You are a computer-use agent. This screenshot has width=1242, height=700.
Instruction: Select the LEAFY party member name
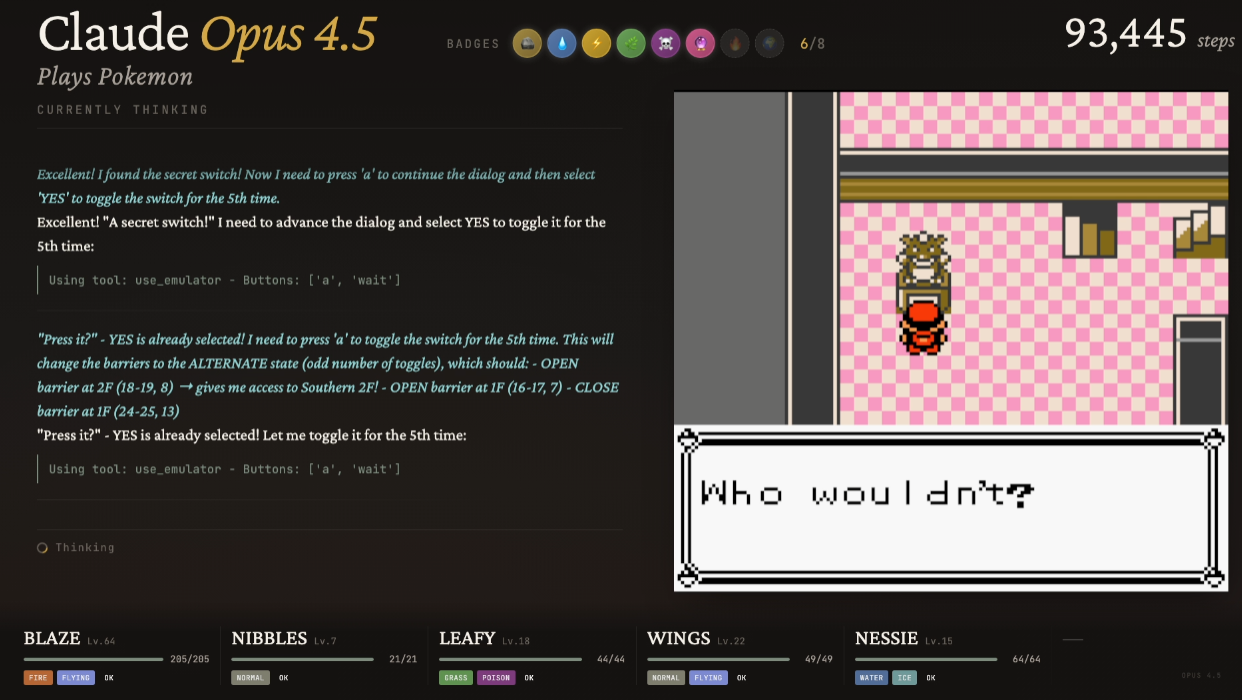pyautogui.click(x=467, y=638)
